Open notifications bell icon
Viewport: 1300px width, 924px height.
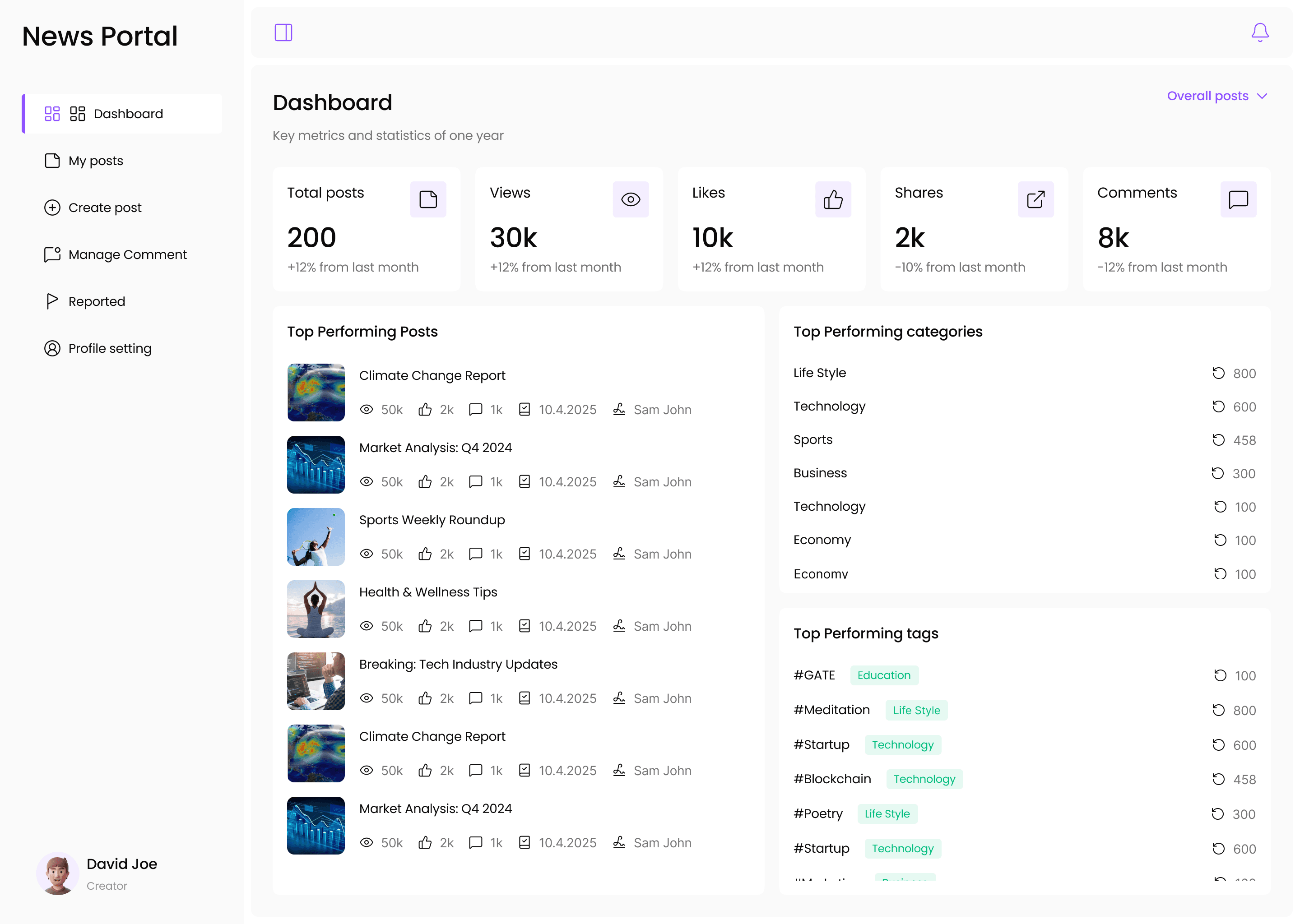point(1259,32)
